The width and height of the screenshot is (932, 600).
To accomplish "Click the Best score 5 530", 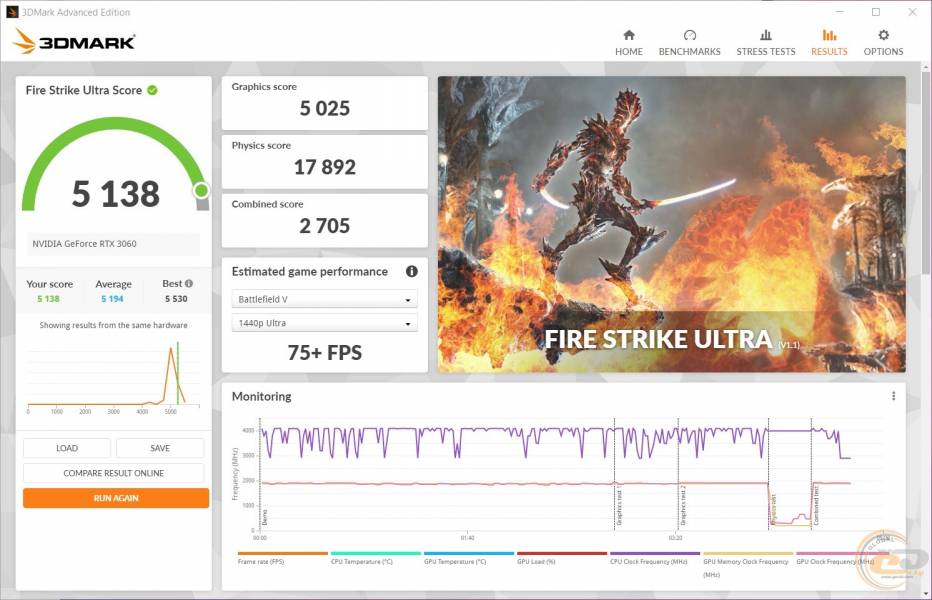I will 176,299.
